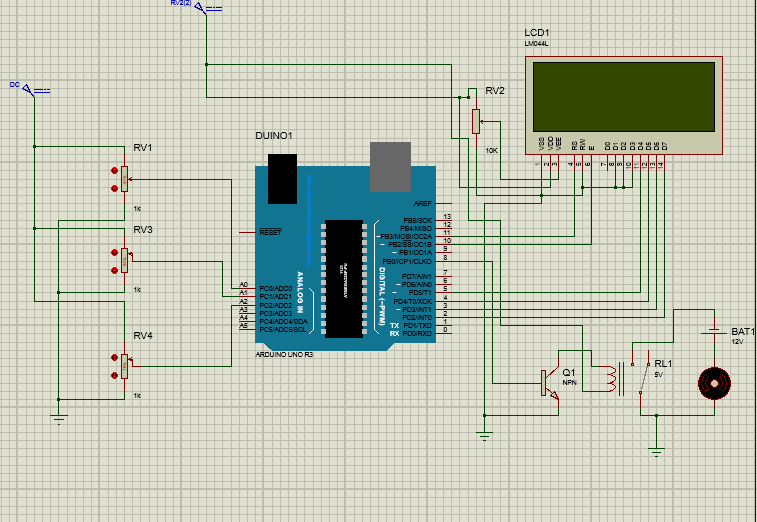Viewport: 757px width, 522px height.
Task: Click the DIGITAL (~PWM) board label
Action: tap(381, 296)
